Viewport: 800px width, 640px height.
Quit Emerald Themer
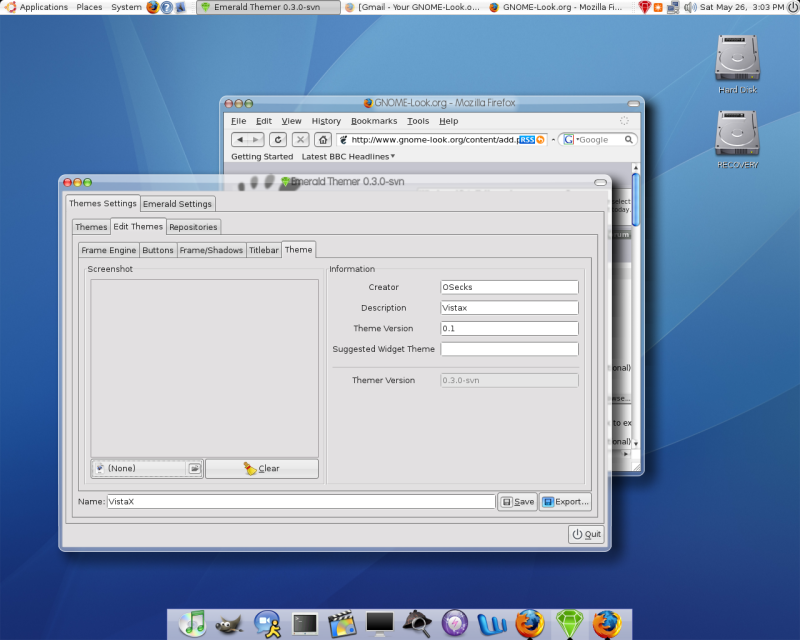586,534
